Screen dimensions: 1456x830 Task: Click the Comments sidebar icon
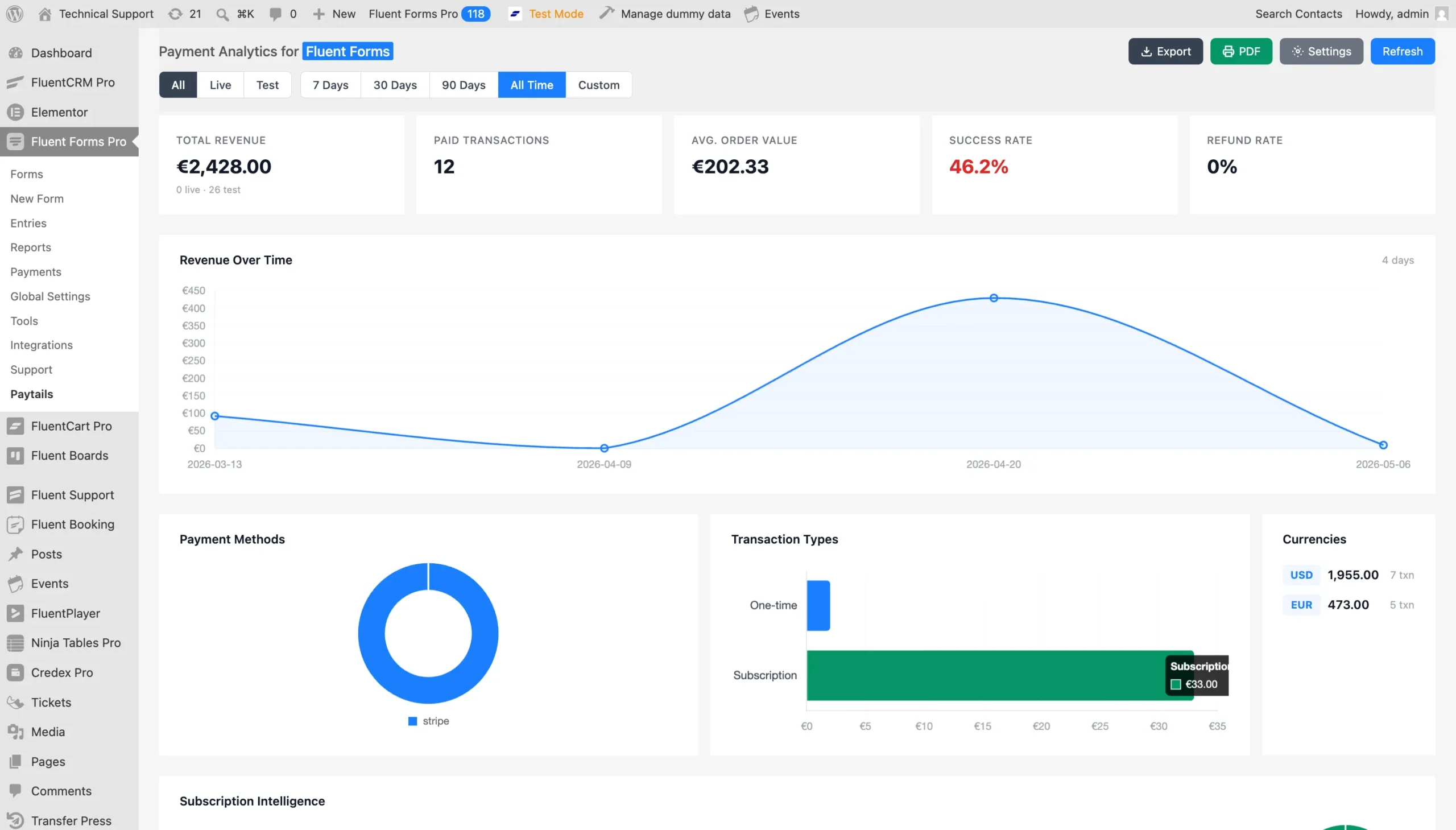click(15, 791)
